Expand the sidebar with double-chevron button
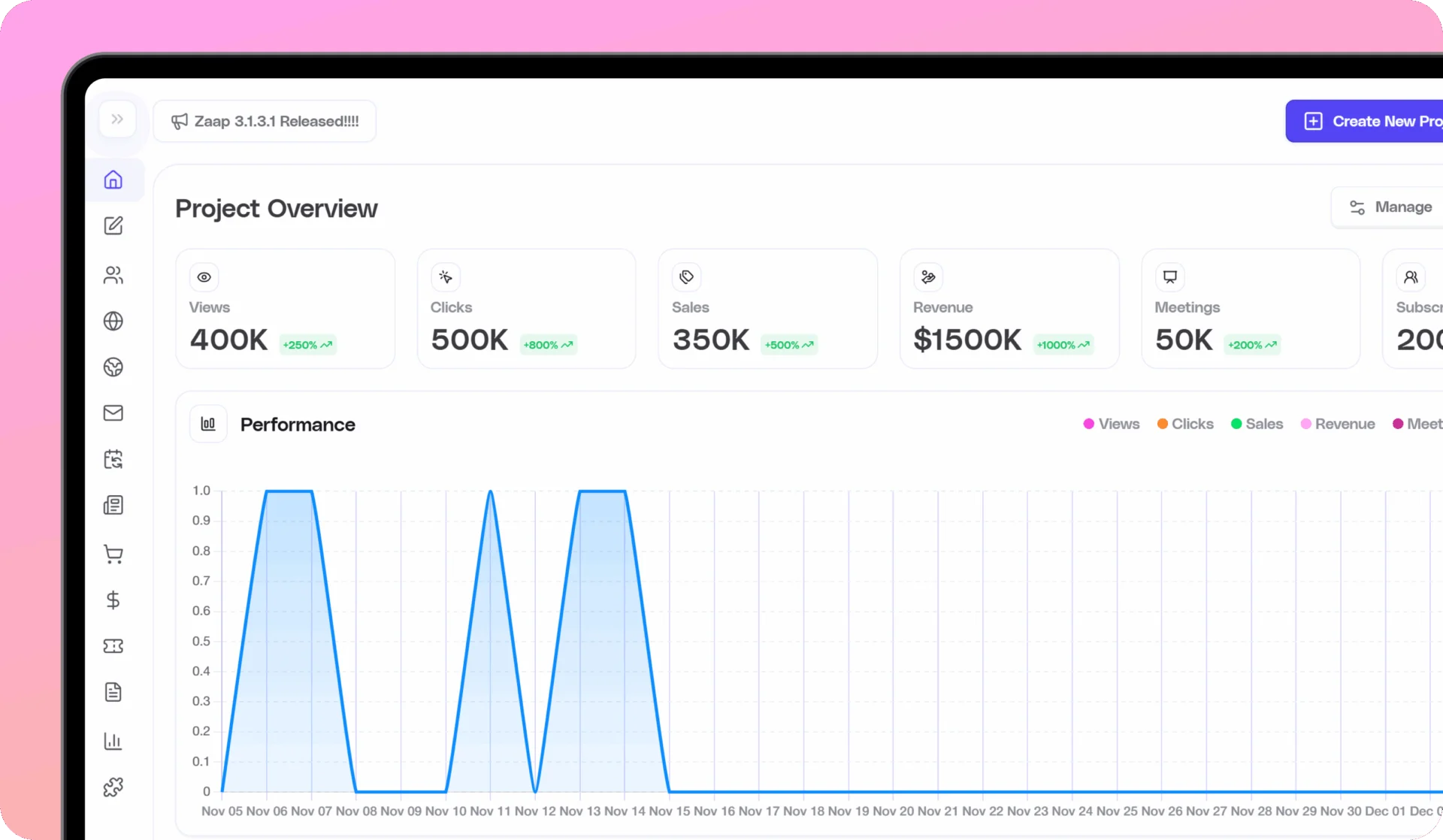The image size is (1443, 840). tap(117, 119)
